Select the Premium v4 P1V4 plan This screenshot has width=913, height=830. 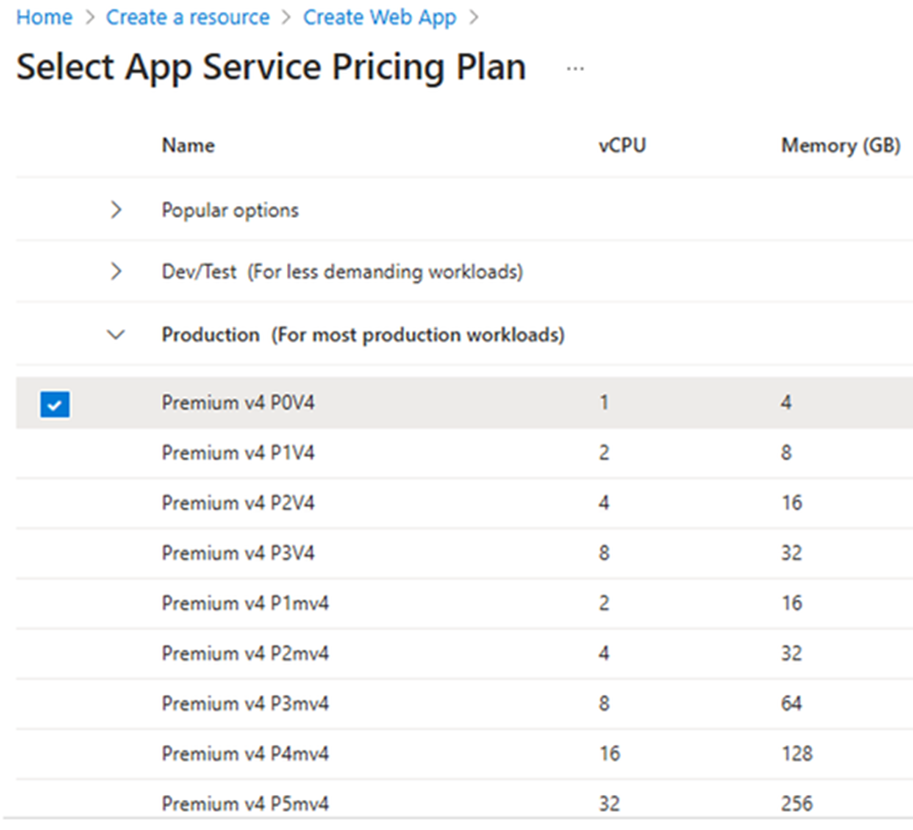tap(238, 453)
